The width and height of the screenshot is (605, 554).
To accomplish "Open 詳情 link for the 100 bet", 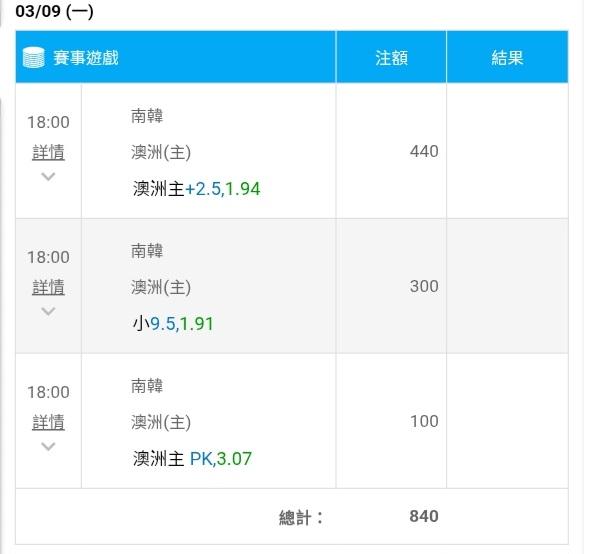I will tap(48, 422).
